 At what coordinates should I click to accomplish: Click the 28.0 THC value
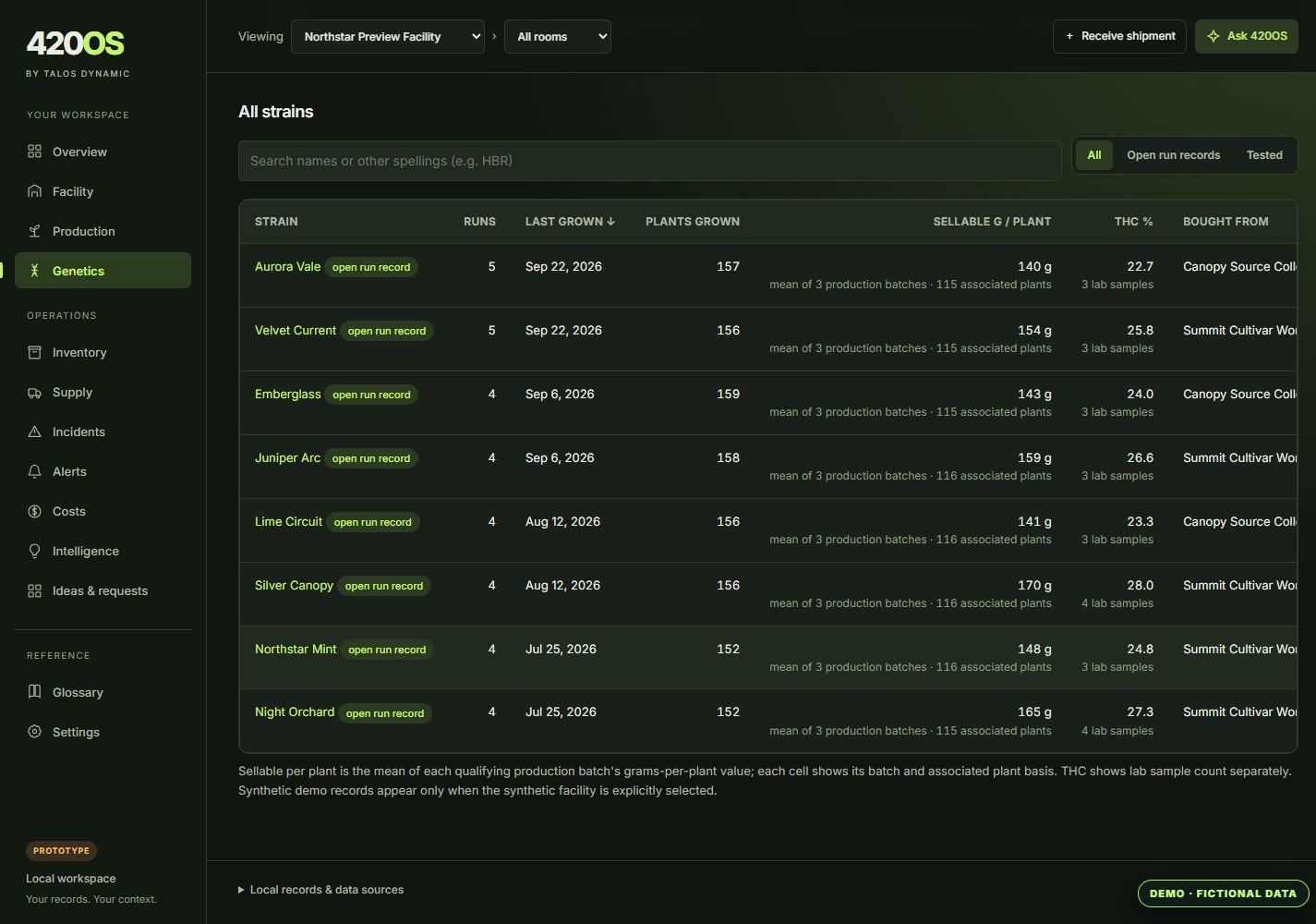coord(1140,585)
